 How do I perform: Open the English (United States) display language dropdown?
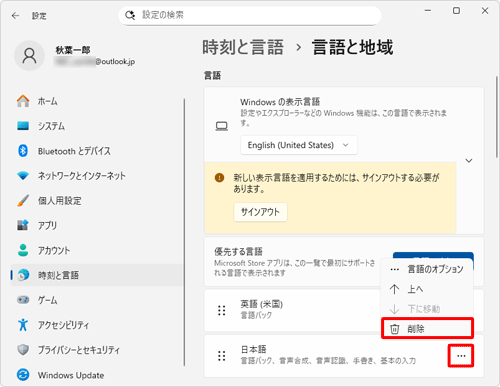(299, 145)
